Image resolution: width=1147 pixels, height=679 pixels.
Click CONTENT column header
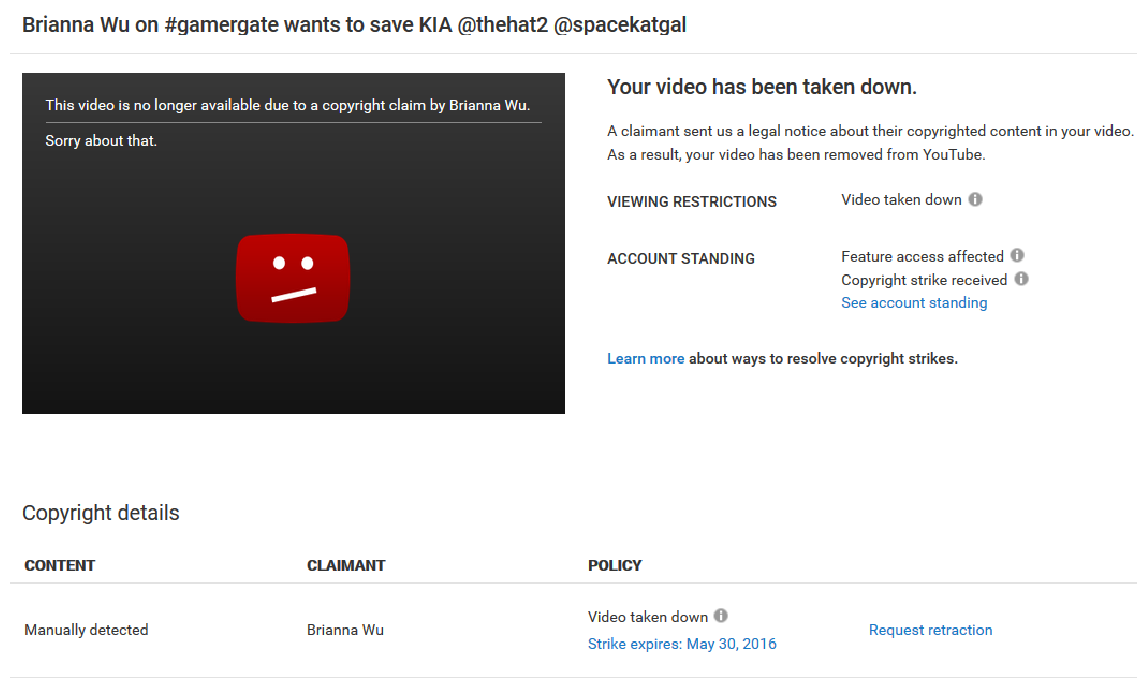(59, 566)
